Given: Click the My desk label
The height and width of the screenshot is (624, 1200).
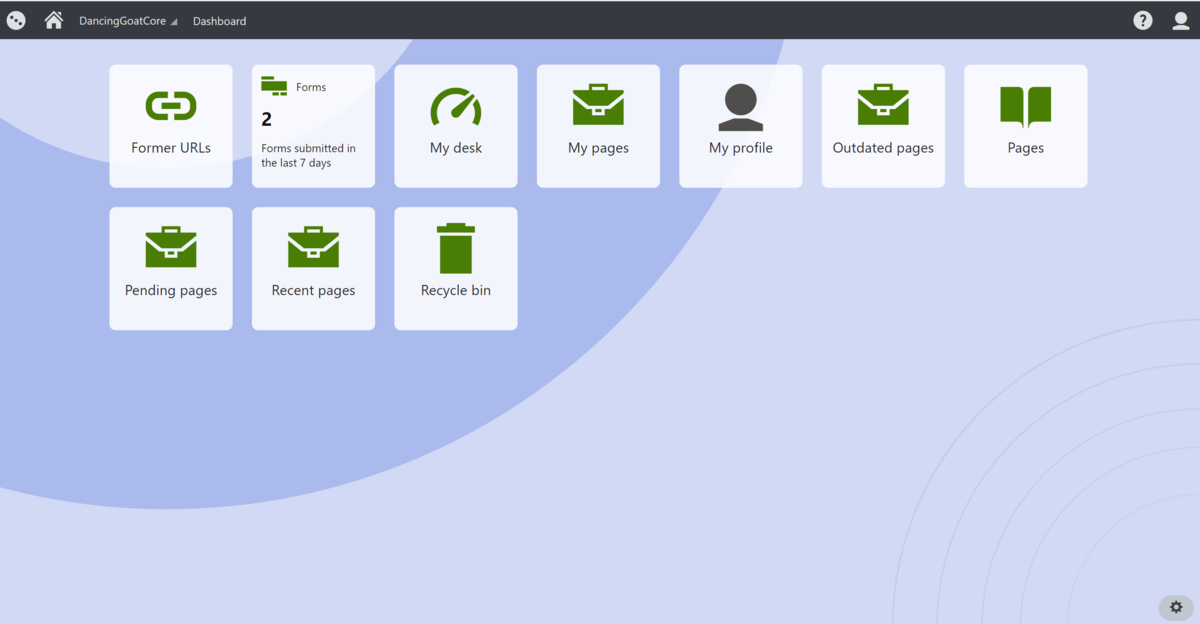Looking at the screenshot, I should [456, 148].
